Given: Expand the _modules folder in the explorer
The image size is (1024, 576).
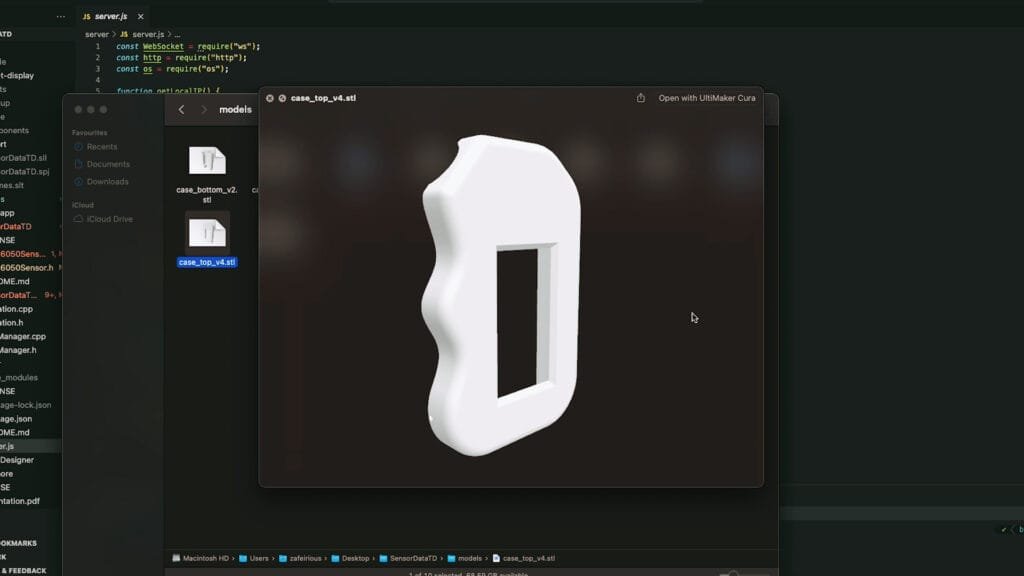Looking at the screenshot, I should 19,377.
